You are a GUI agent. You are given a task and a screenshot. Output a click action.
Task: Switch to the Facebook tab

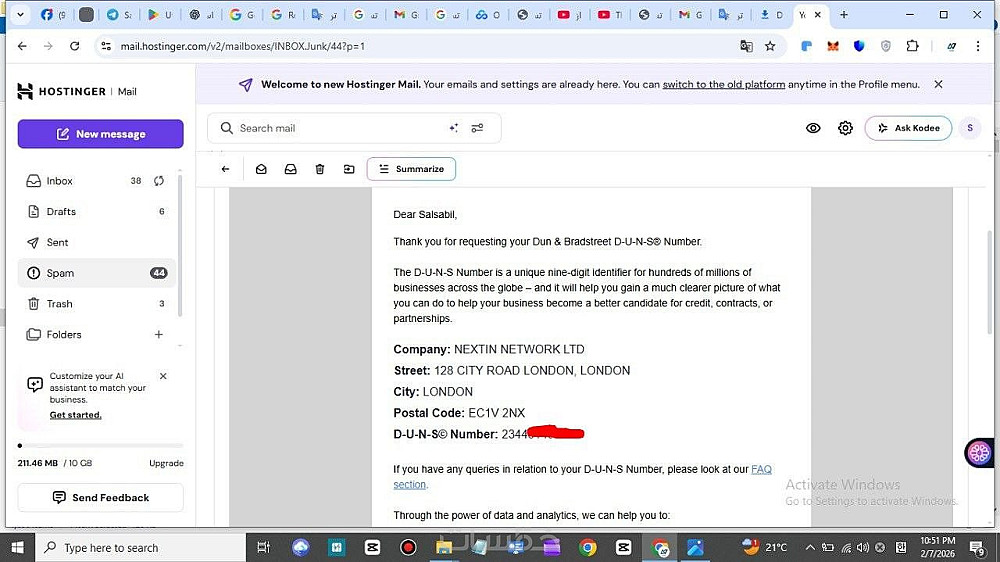[x=52, y=14]
